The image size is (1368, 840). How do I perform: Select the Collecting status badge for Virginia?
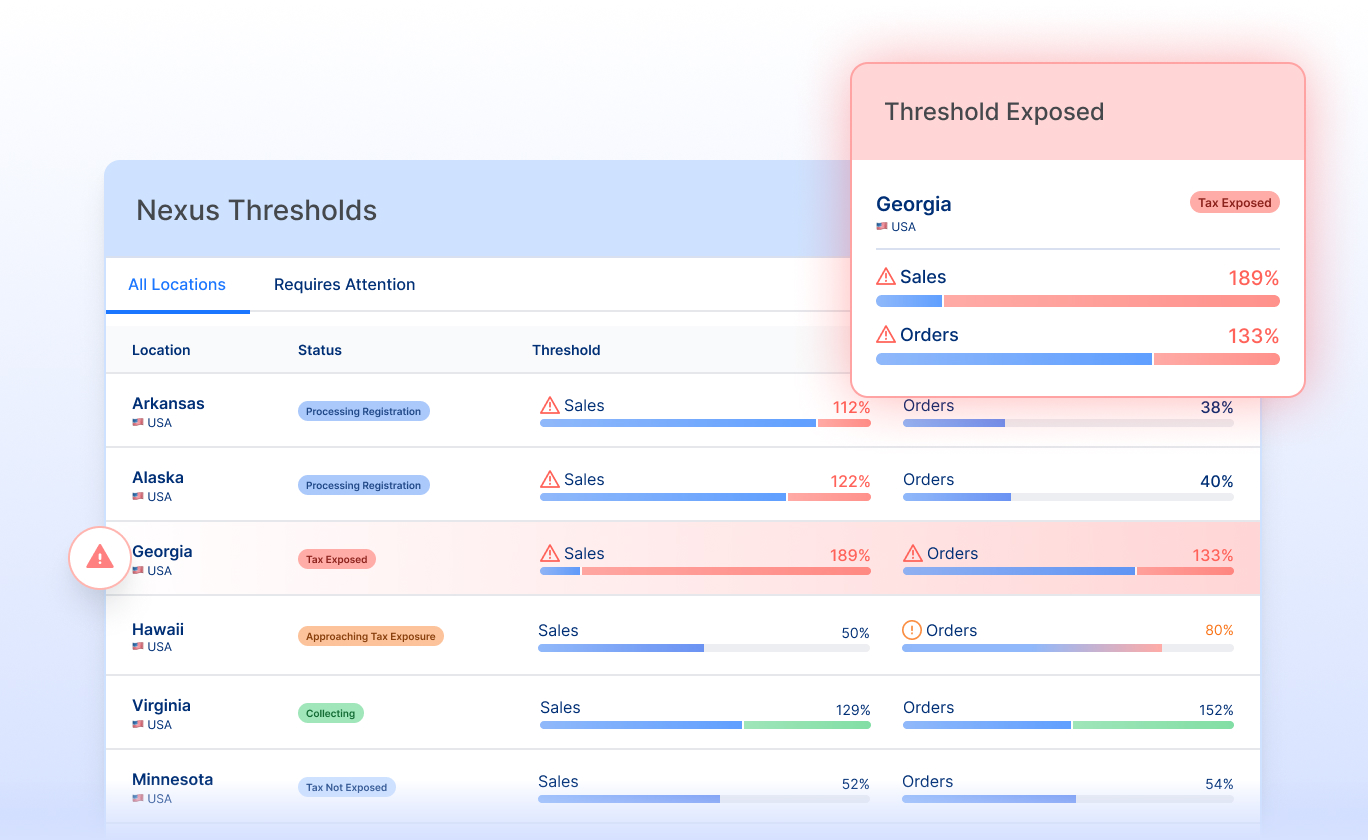tap(331, 713)
